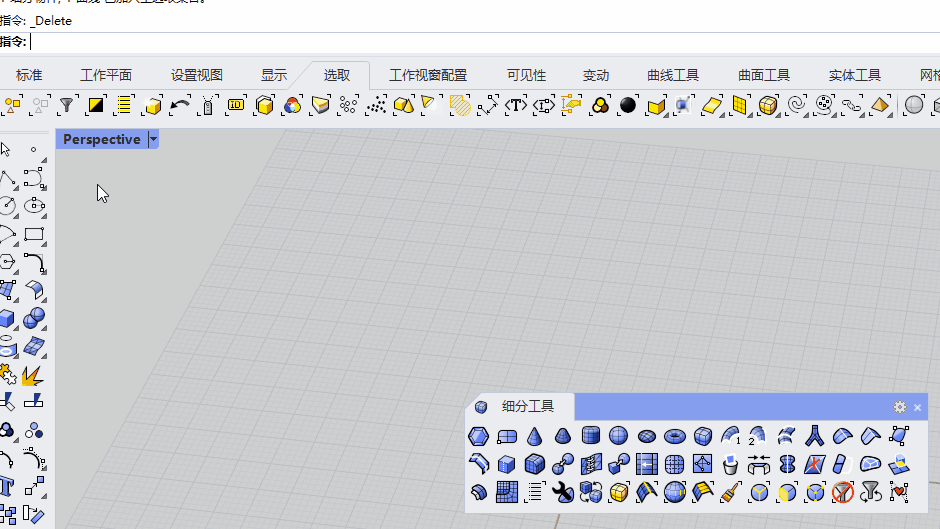Click the undo selection curved arrow icon
The height and width of the screenshot is (529, 940).
pyautogui.click(x=180, y=106)
